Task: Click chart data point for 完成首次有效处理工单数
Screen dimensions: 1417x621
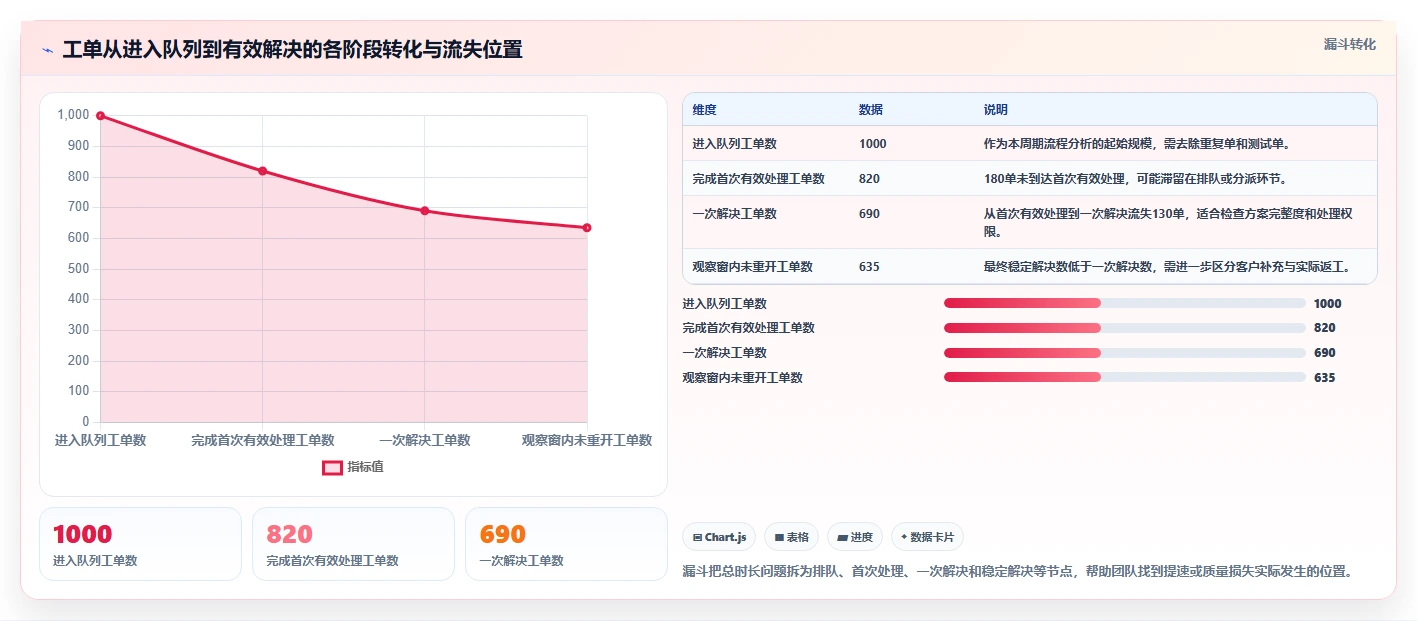Action: [262, 171]
